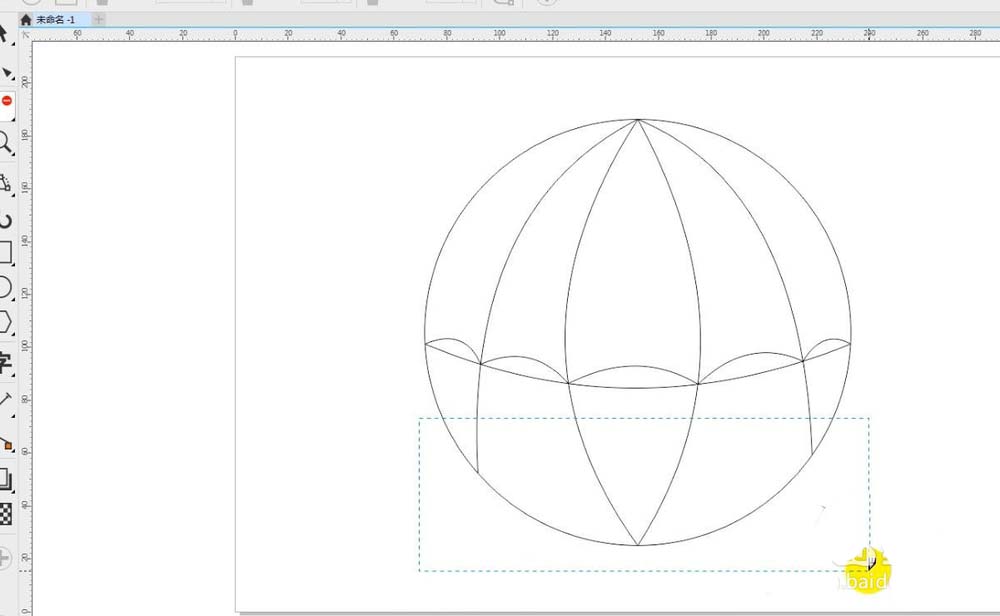The image size is (1000, 616).
Task: Select the Shape tool
Action: 6,73
